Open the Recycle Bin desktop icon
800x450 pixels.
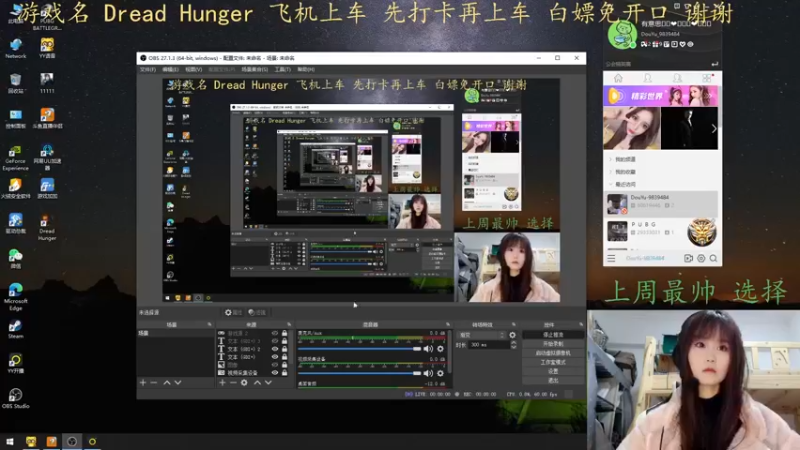15,84
